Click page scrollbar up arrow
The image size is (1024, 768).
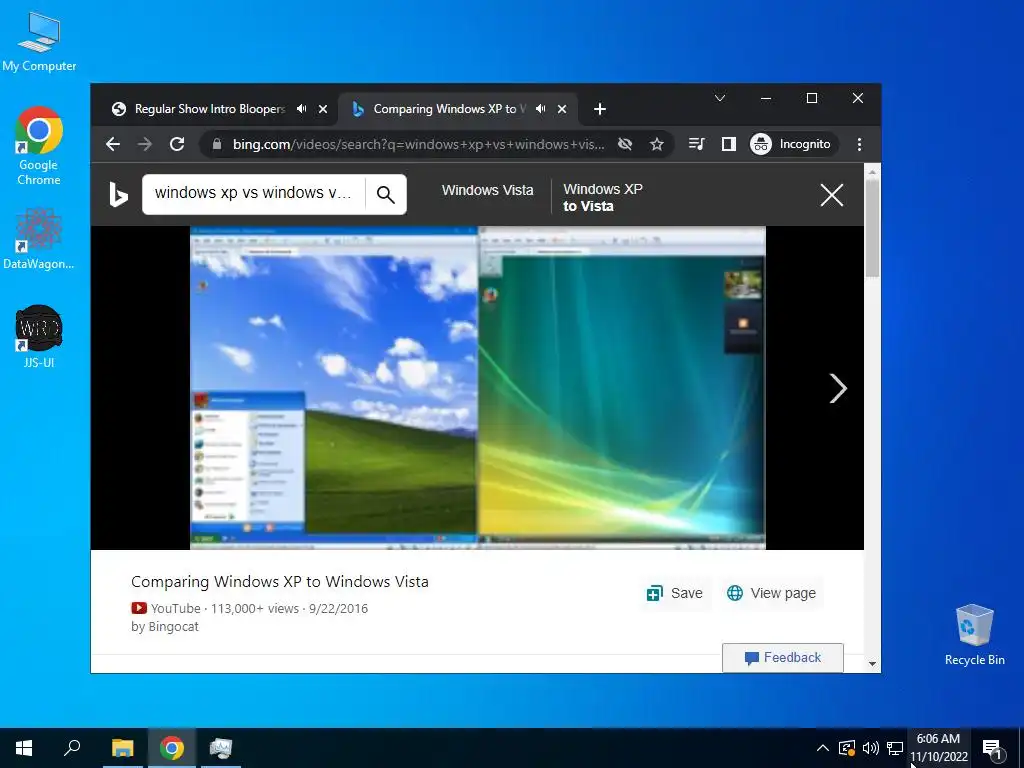(872, 172)
